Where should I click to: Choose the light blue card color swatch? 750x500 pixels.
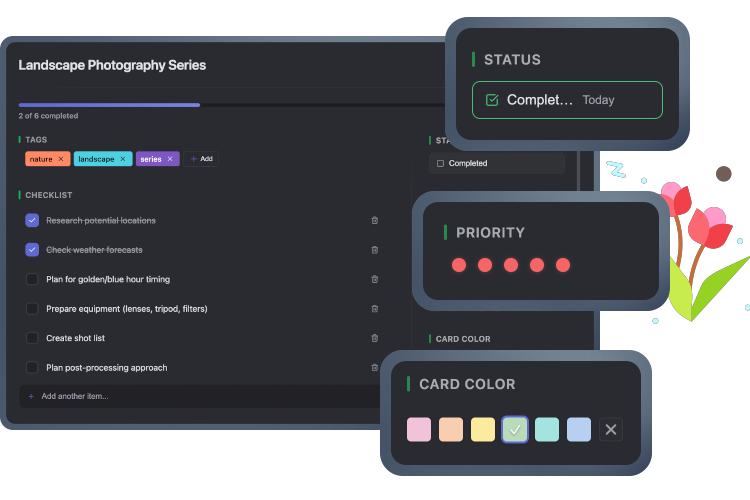click(579, 430)
